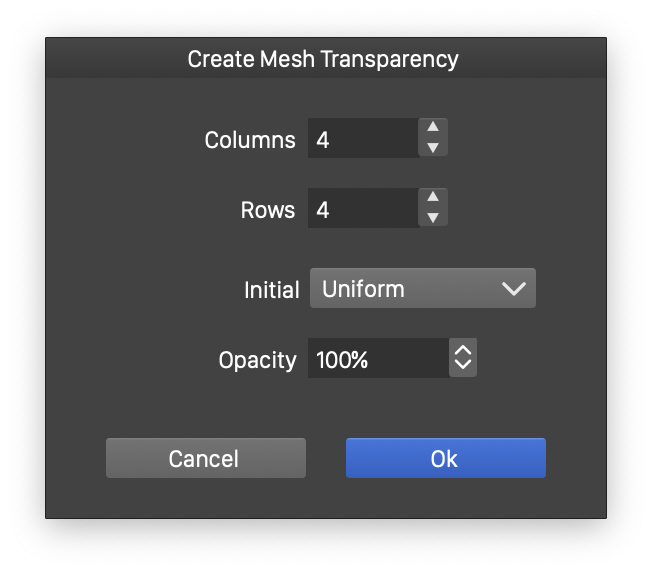Image resolution: width=652 pixels, height=572 pixels.
Task: Click the number 4 in Columns field
Action: click(x=323, y=140)
